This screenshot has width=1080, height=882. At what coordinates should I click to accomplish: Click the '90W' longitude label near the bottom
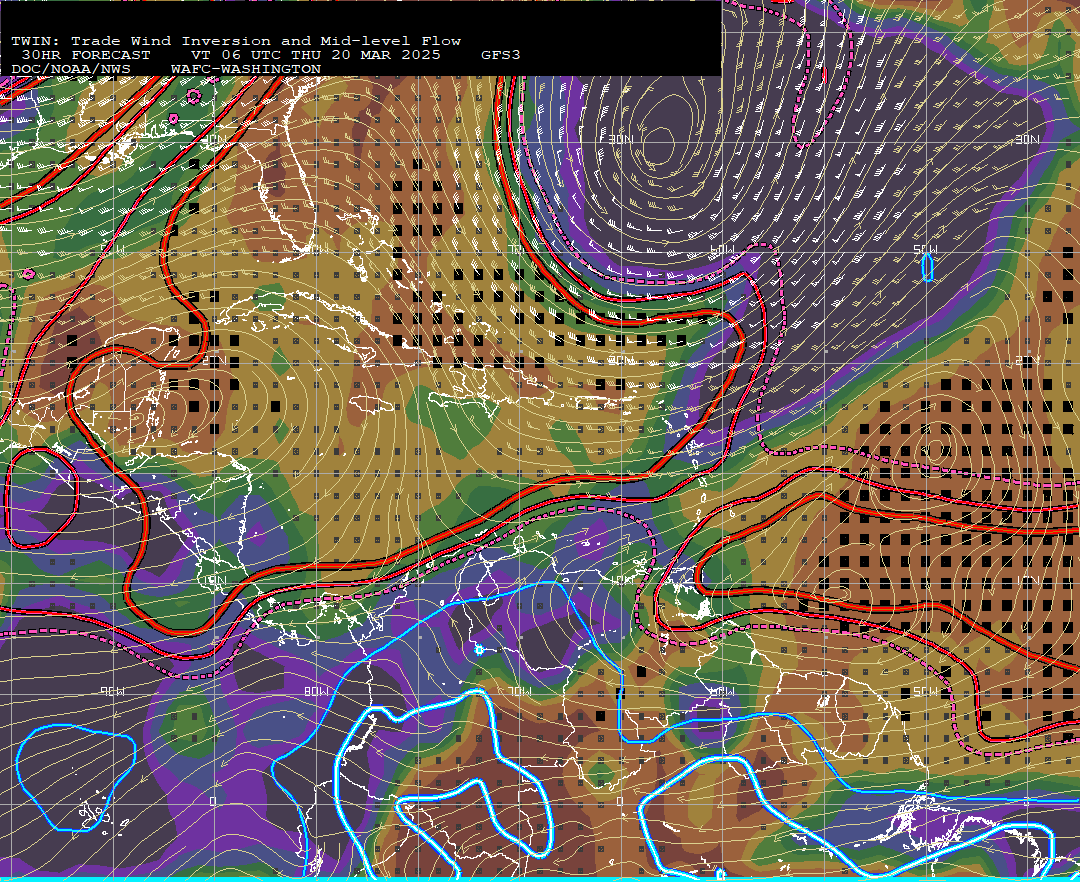(x=113, y=691)
